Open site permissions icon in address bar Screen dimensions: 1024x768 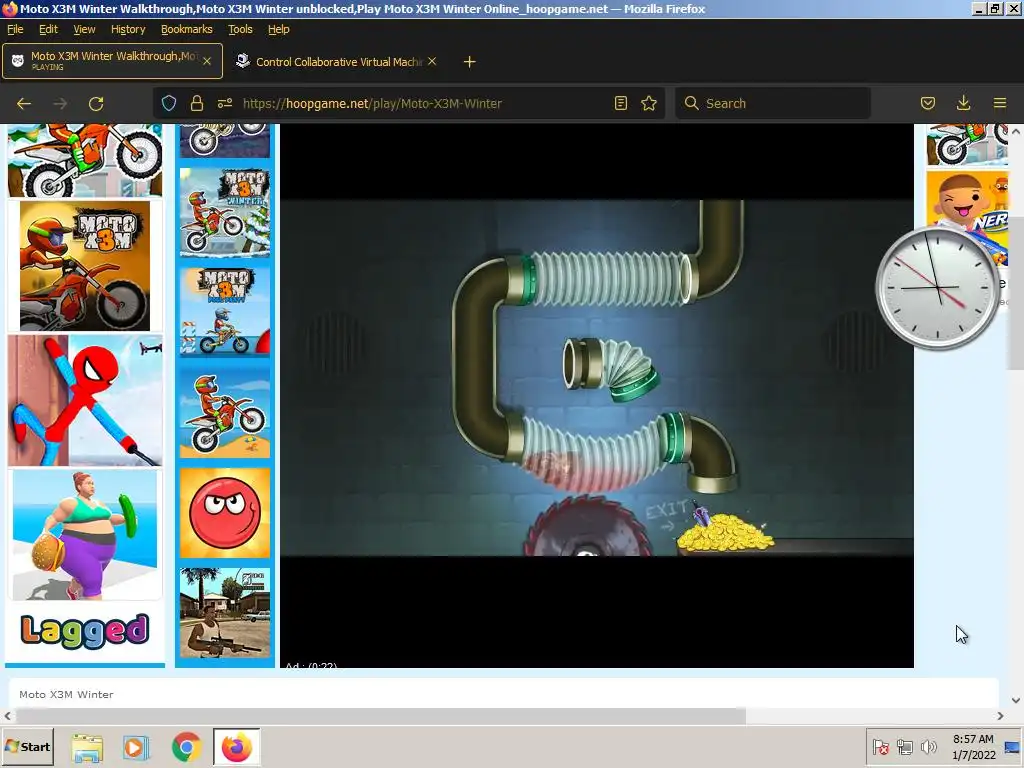pos(225,103)
